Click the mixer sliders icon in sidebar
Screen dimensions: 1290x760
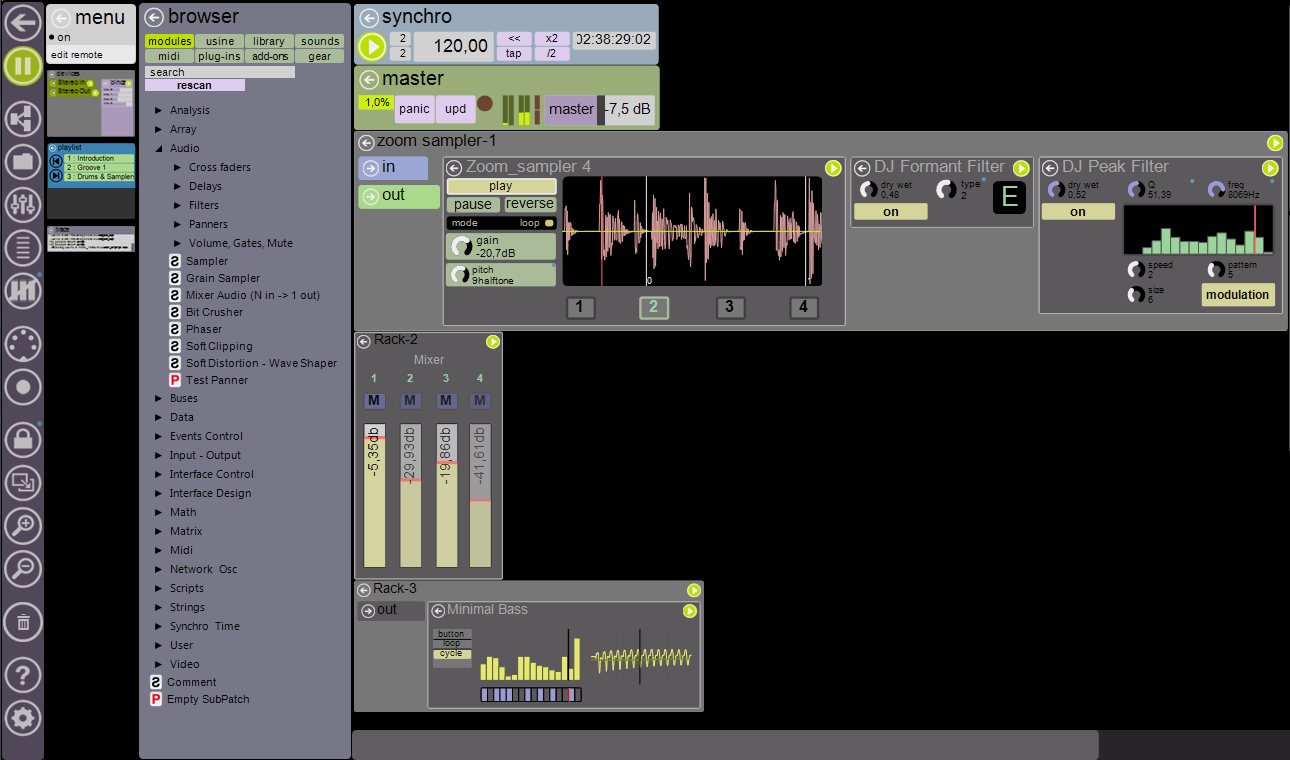point(22,206)
